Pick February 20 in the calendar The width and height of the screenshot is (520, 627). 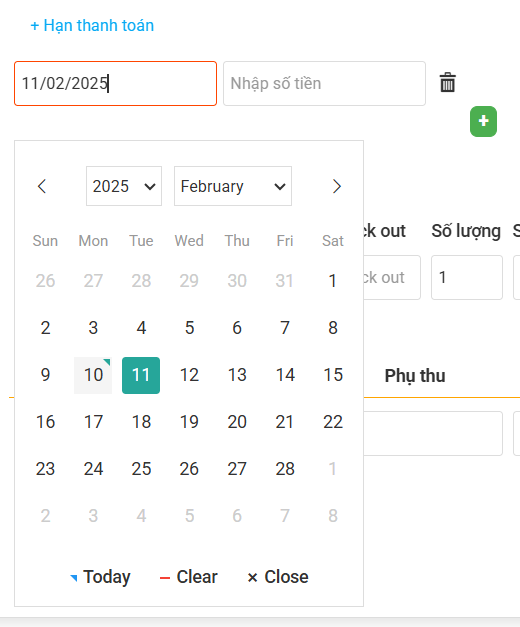[237, 422]
